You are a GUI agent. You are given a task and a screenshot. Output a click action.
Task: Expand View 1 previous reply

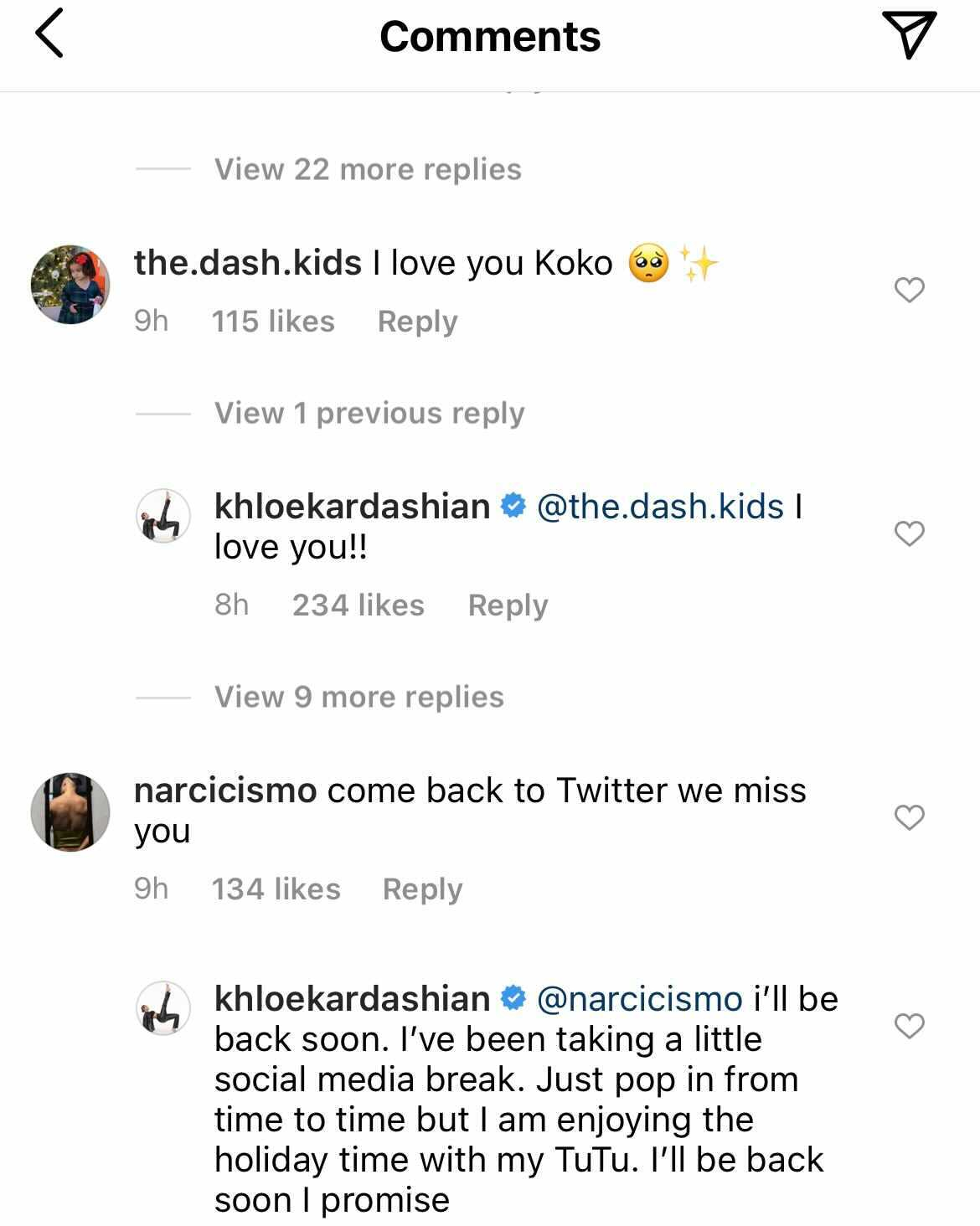(x=369, y=413)
